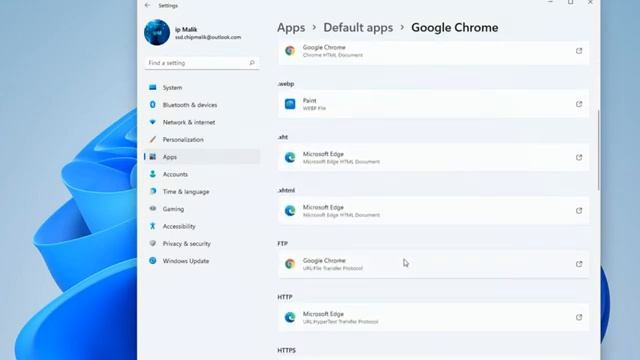Click the search magnifier icon
The image size is (640, 360).
coord(252,63)
